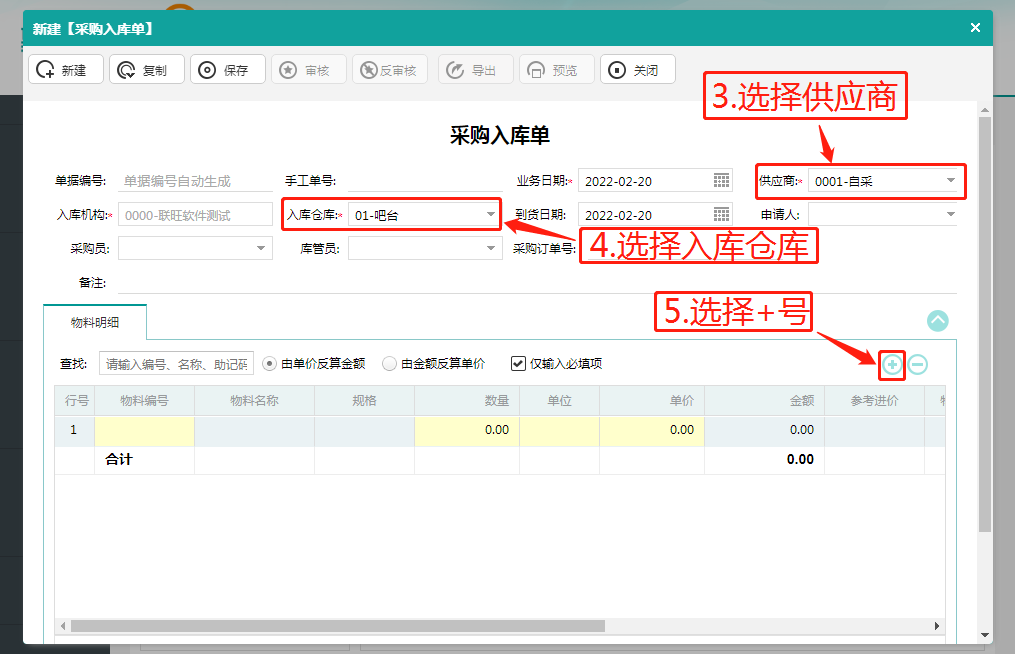
Task: Select the 由金额反算单价 radio option
Action: click(x=389, y=364)
